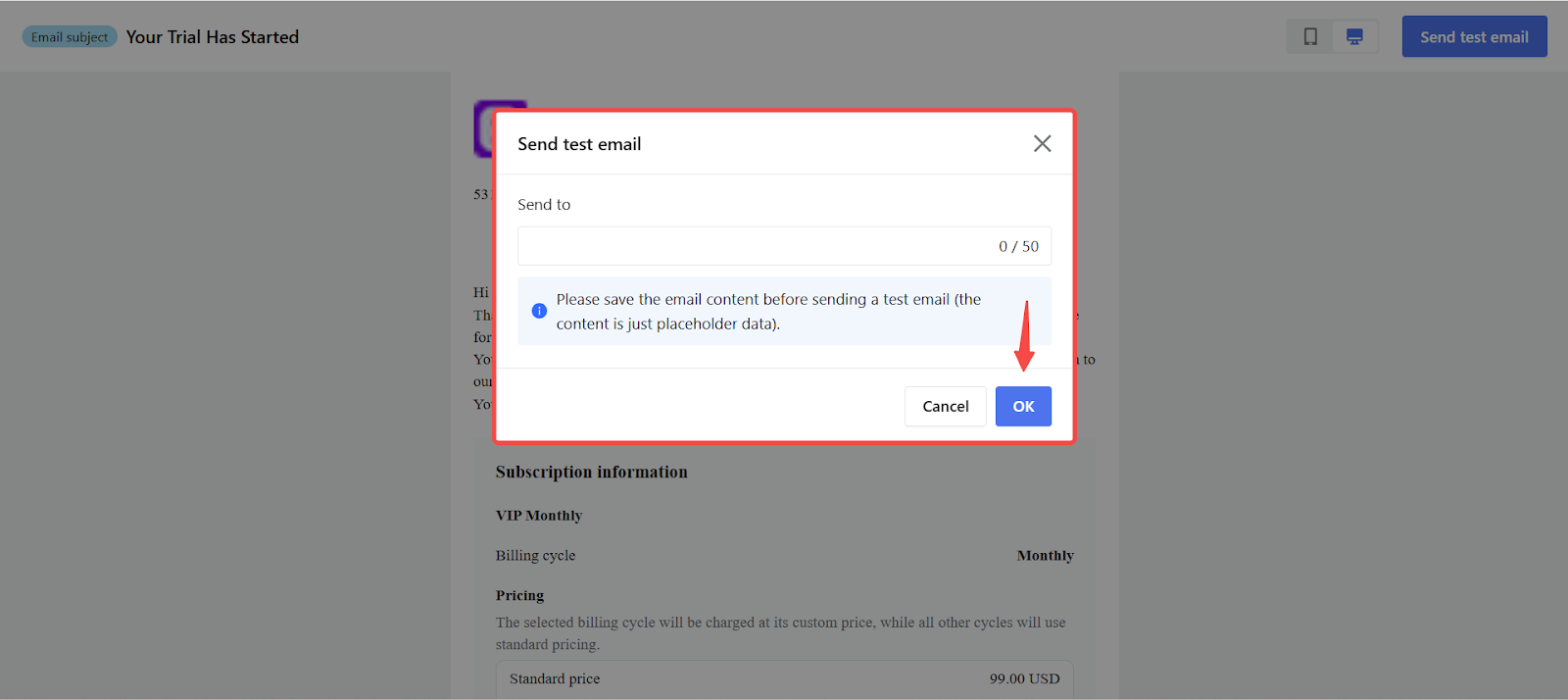Screen dimensions: 1568x700
Task: Click the Send test email dialog title
Action: point(579,144)
